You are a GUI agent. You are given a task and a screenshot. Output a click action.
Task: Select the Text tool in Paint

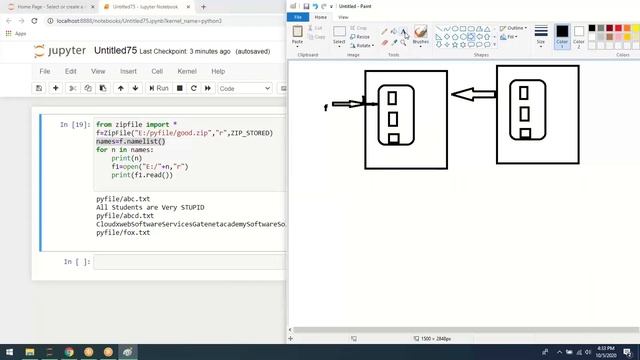[403, 31]
